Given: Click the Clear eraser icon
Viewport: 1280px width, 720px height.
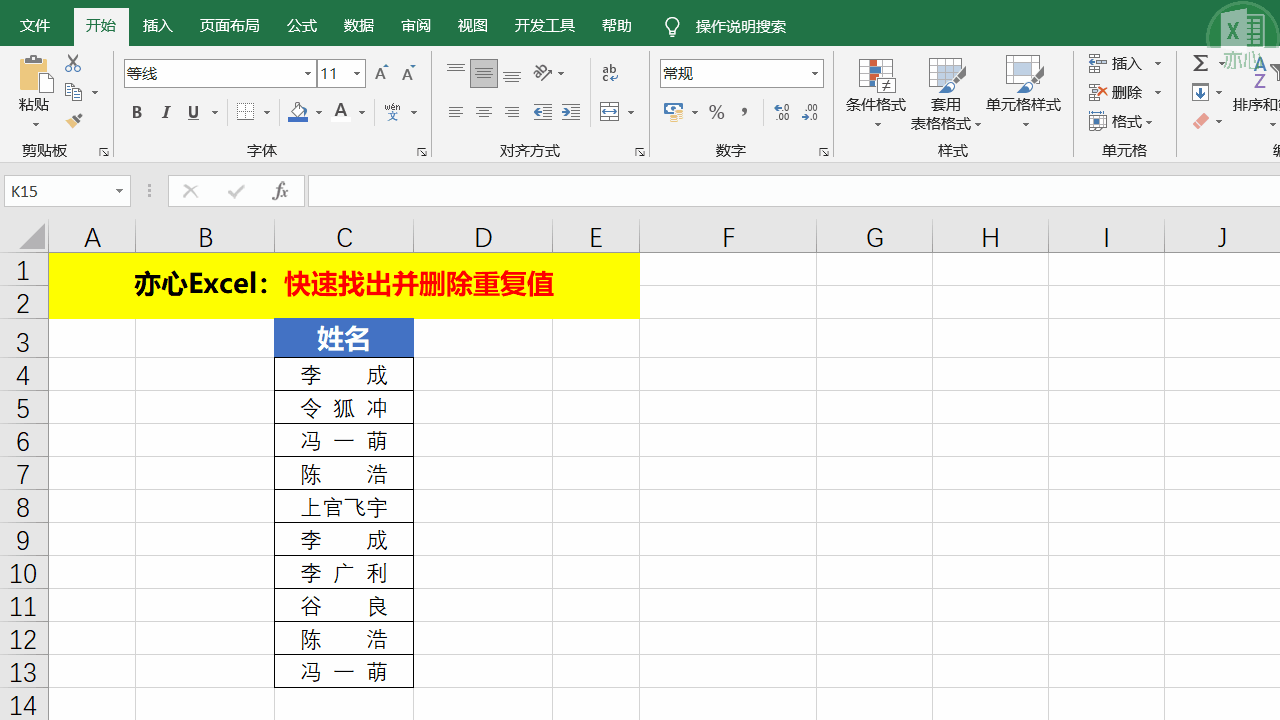Looking at the screenshot, I should coord(1201,121).
